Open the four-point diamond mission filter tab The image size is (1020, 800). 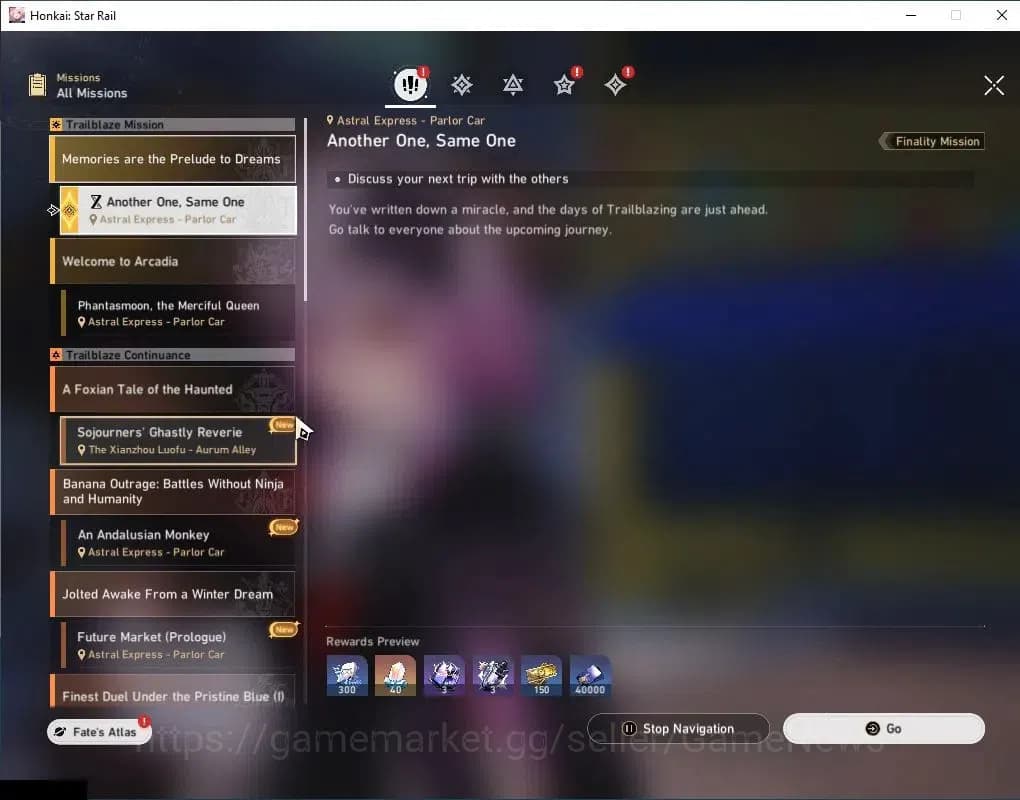[x=615, y=85]
